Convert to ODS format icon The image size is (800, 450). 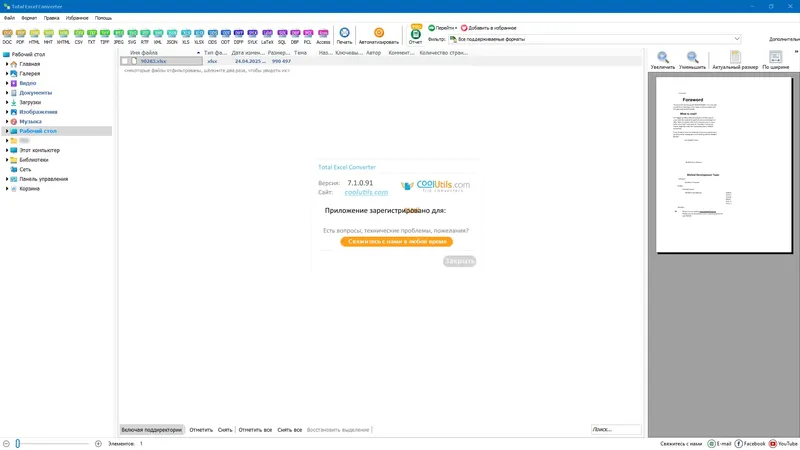coord(213,36)
